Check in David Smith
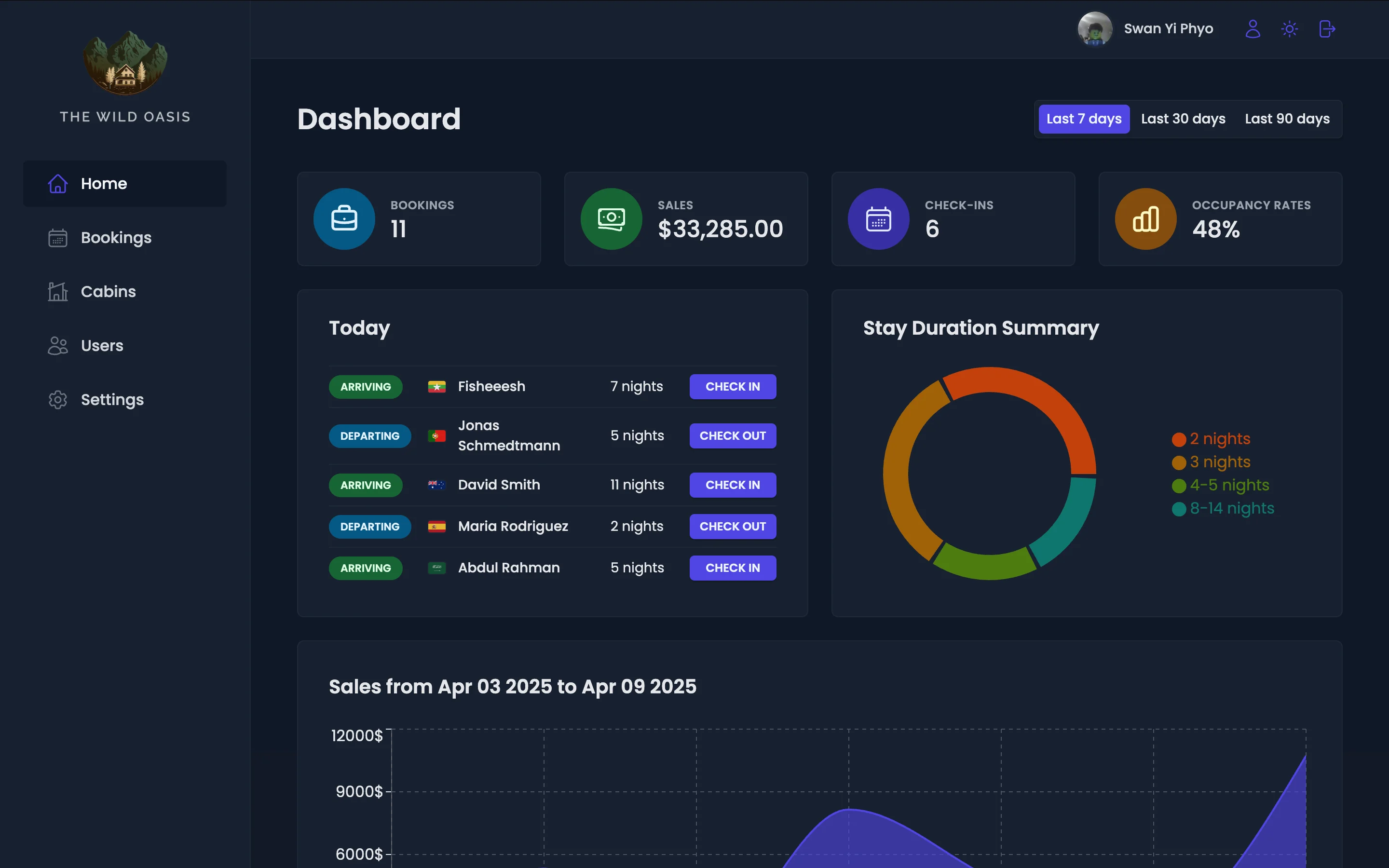The height and width of the screenshot is (868, 1389). pos(733,485)
